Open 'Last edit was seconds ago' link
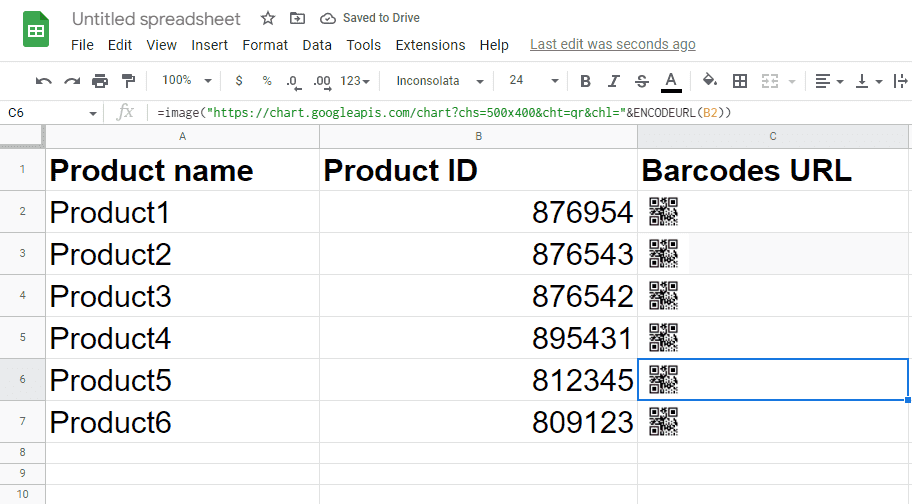912x504 pixels. tap(612, 44)
